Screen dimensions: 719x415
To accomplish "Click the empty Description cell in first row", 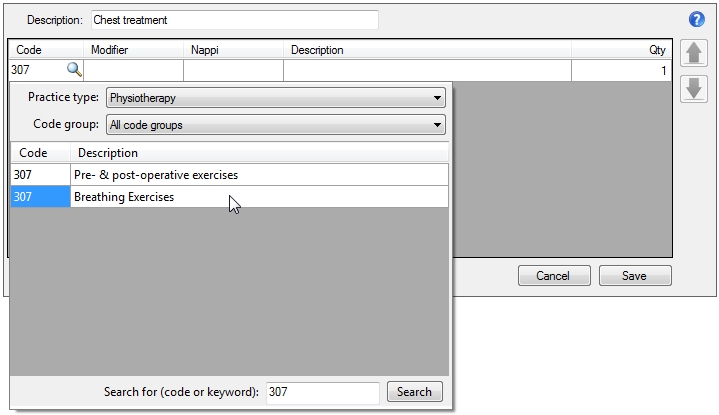I will tap(427, 71).
